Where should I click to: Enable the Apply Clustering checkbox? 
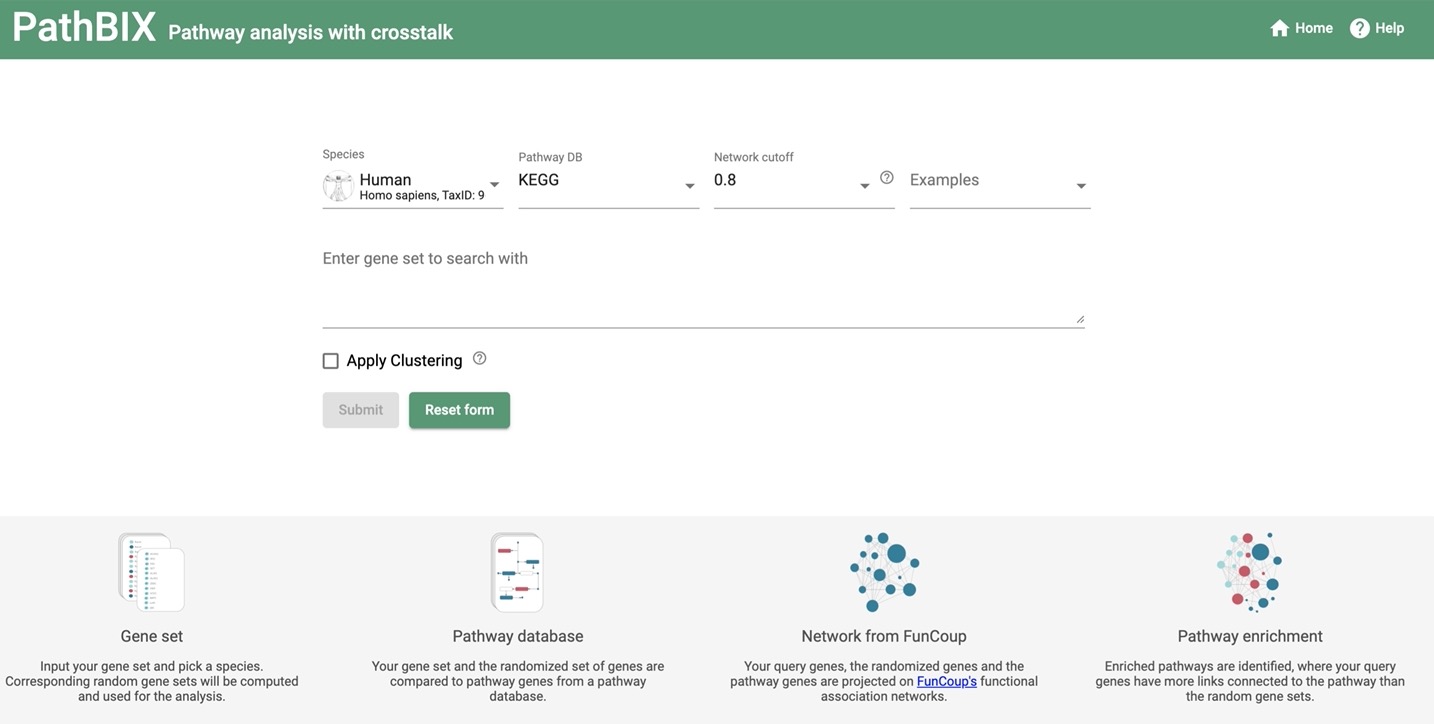[331, 361]
